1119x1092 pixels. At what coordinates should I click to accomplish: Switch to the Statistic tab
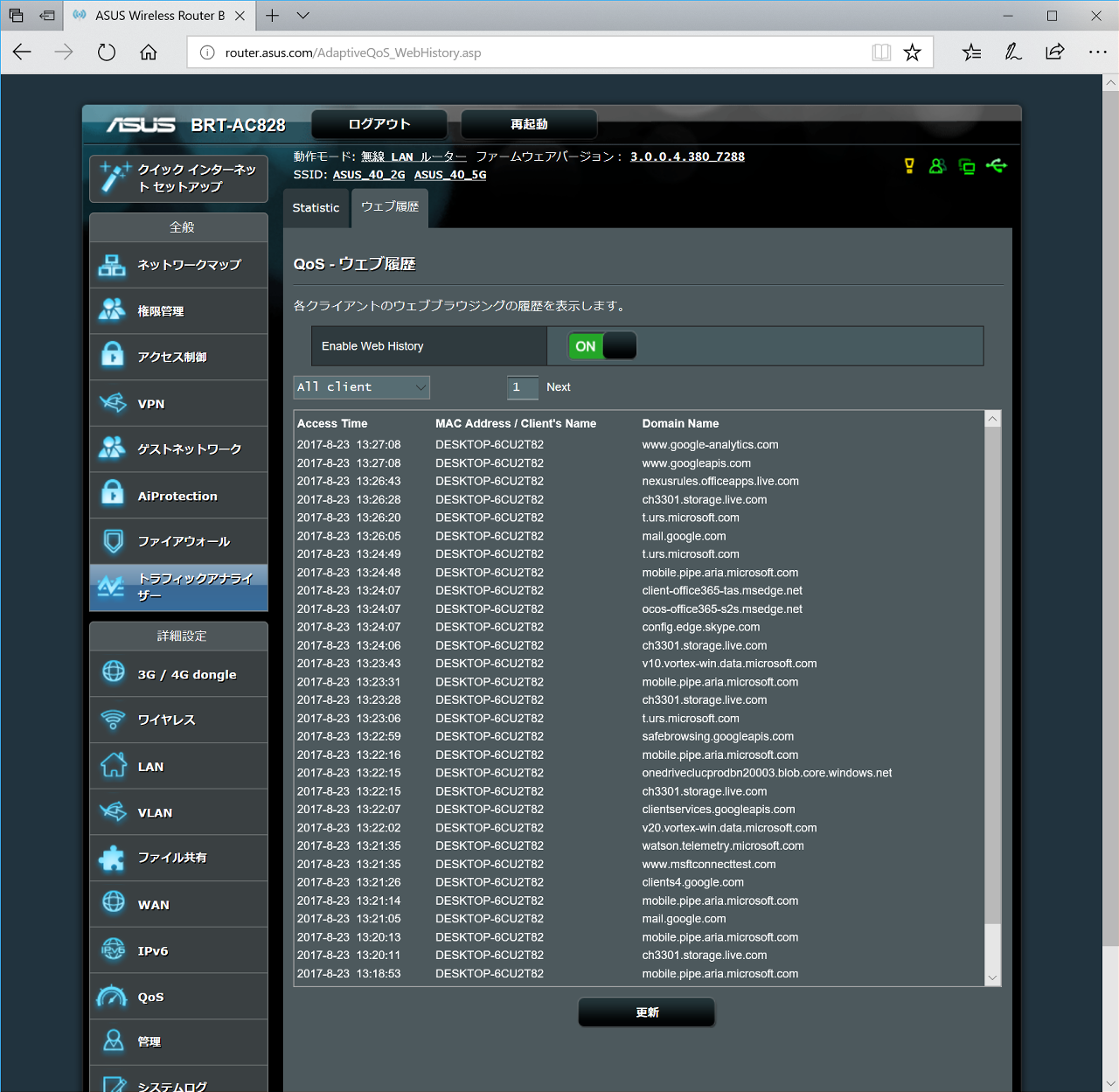click(x=316, y=208)
